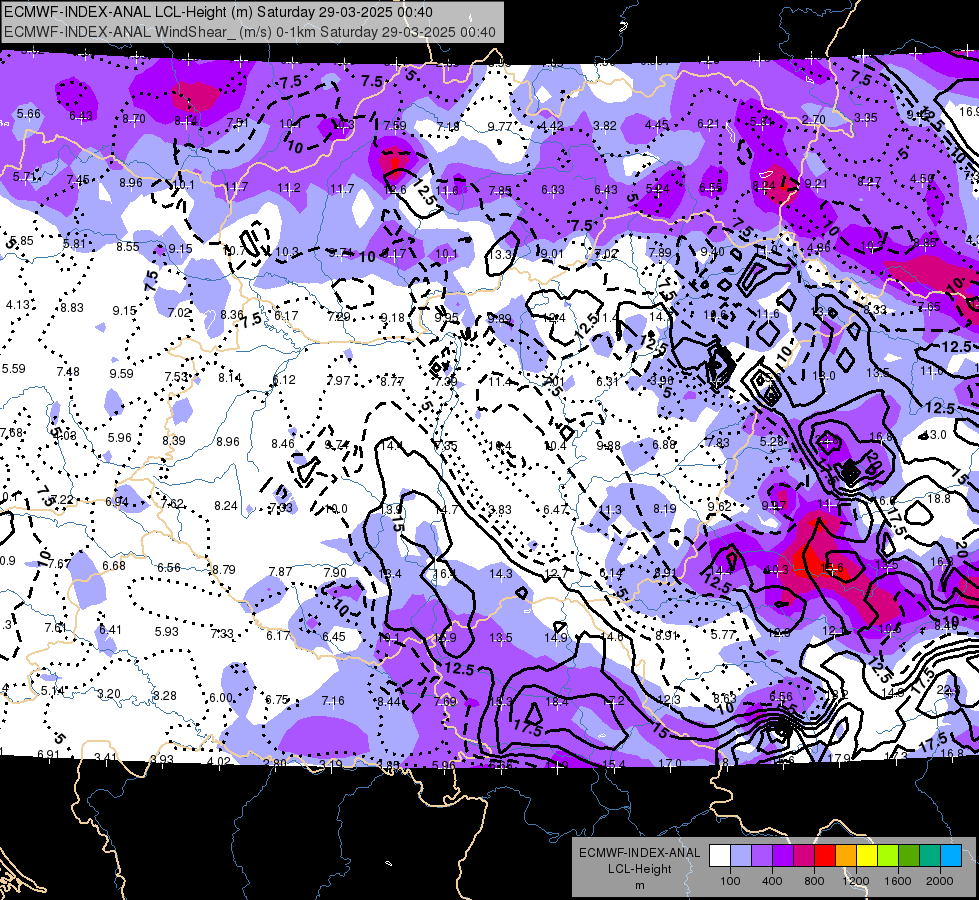Click the grid value 5.71
The height and width of the screenshot is (900, 979).
(24, 177)
